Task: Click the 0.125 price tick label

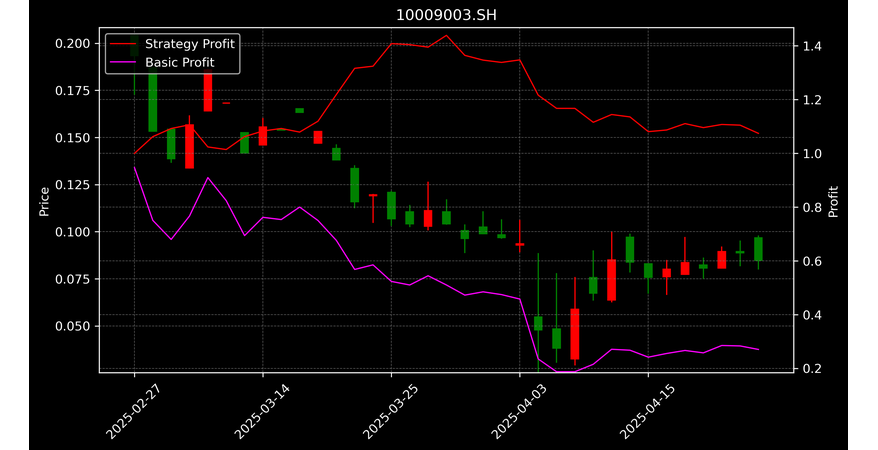Action: click(73, 185)
